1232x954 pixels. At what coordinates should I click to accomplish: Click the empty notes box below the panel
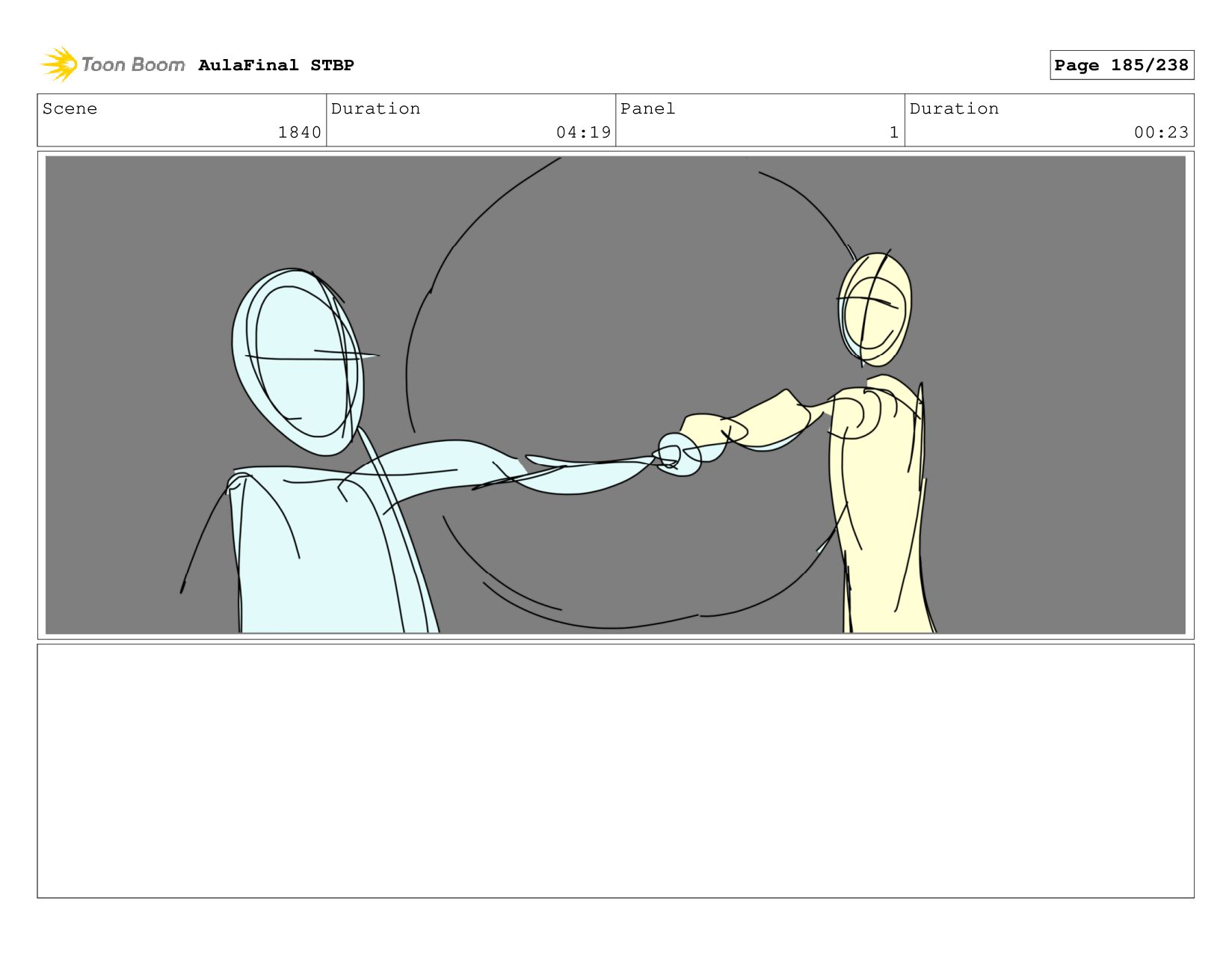point(615,771)
